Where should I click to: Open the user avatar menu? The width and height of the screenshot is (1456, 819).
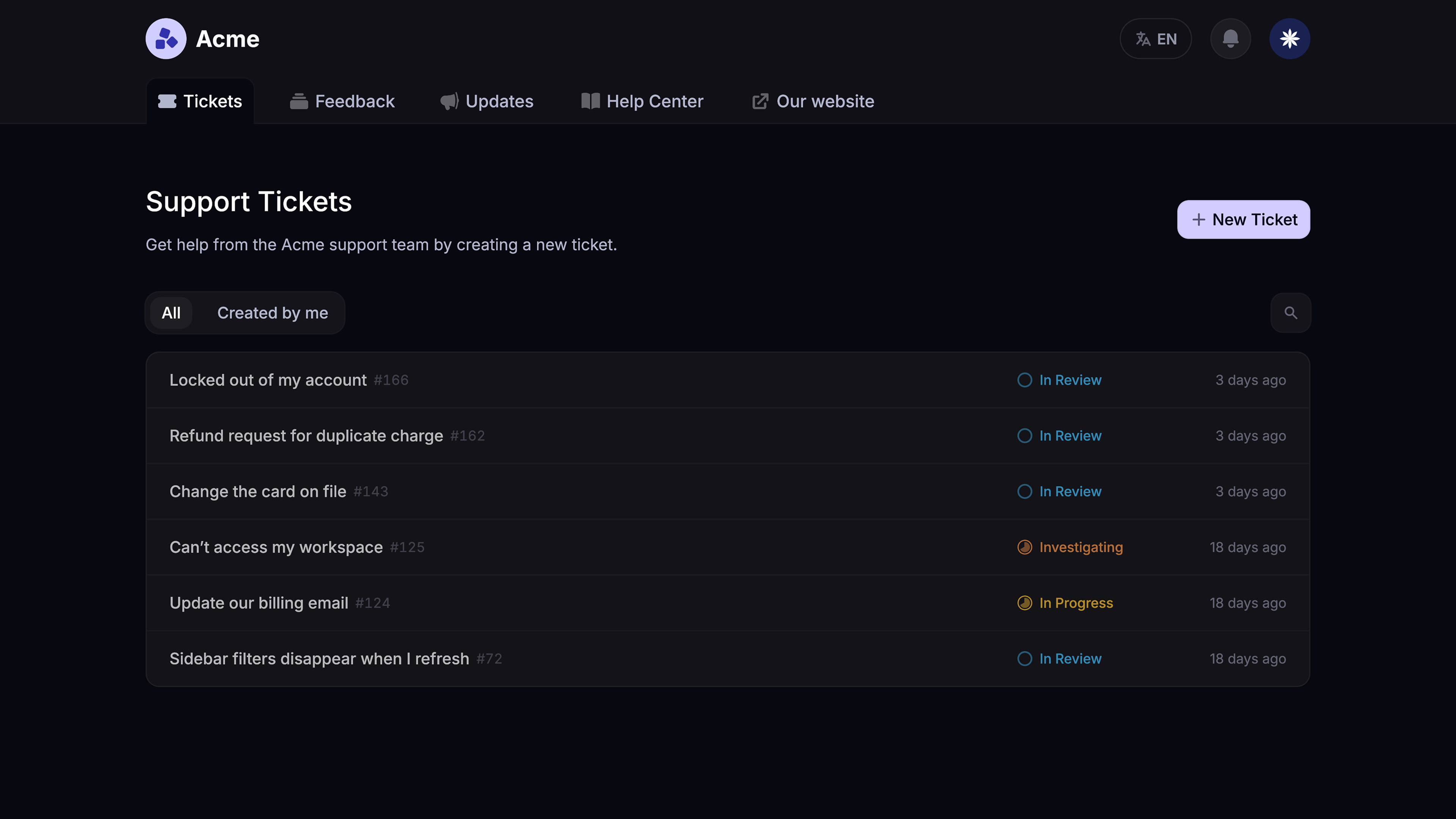(1289, 39)
